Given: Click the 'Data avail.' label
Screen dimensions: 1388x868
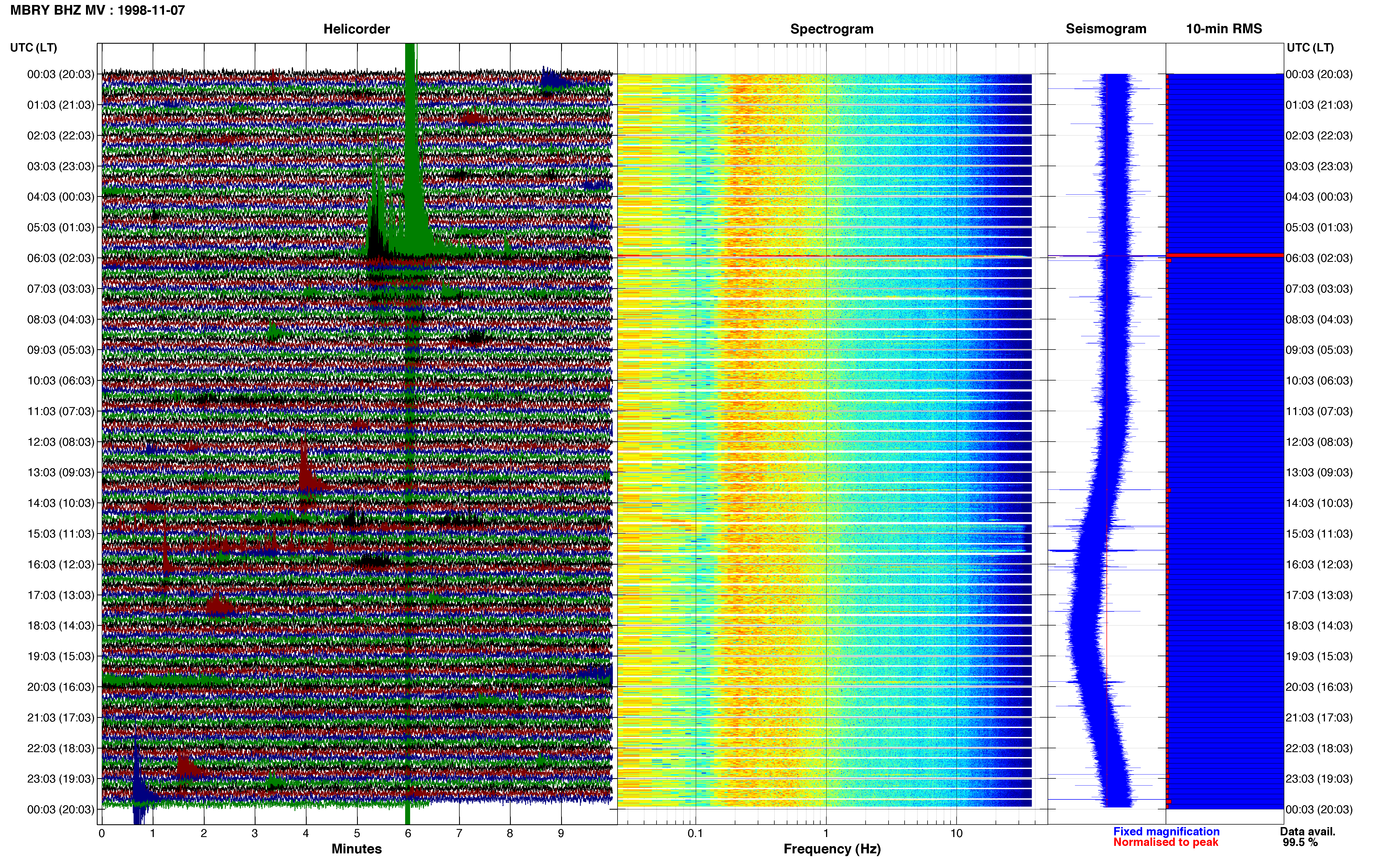Looking at the screenshot, I should point(1308,832).
